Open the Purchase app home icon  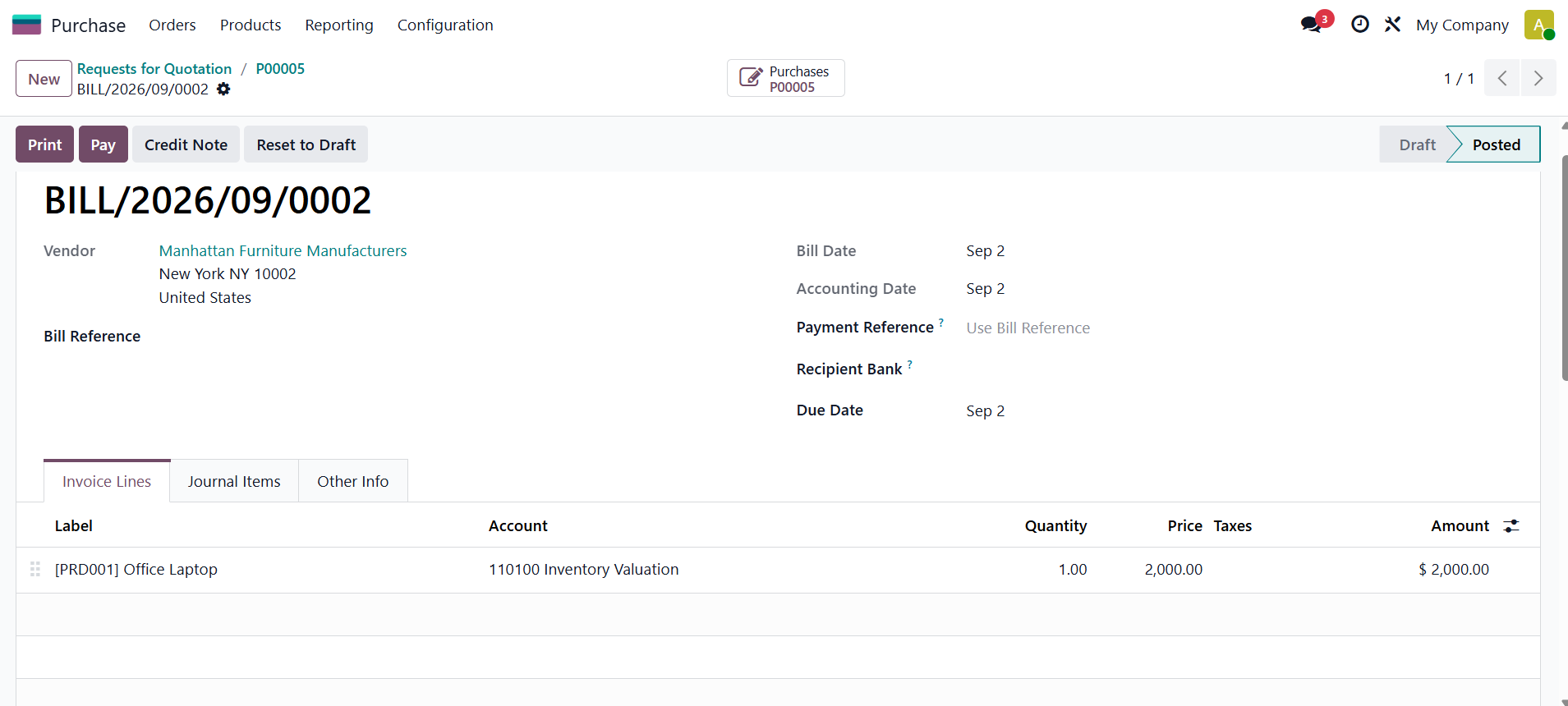[26, 25]
